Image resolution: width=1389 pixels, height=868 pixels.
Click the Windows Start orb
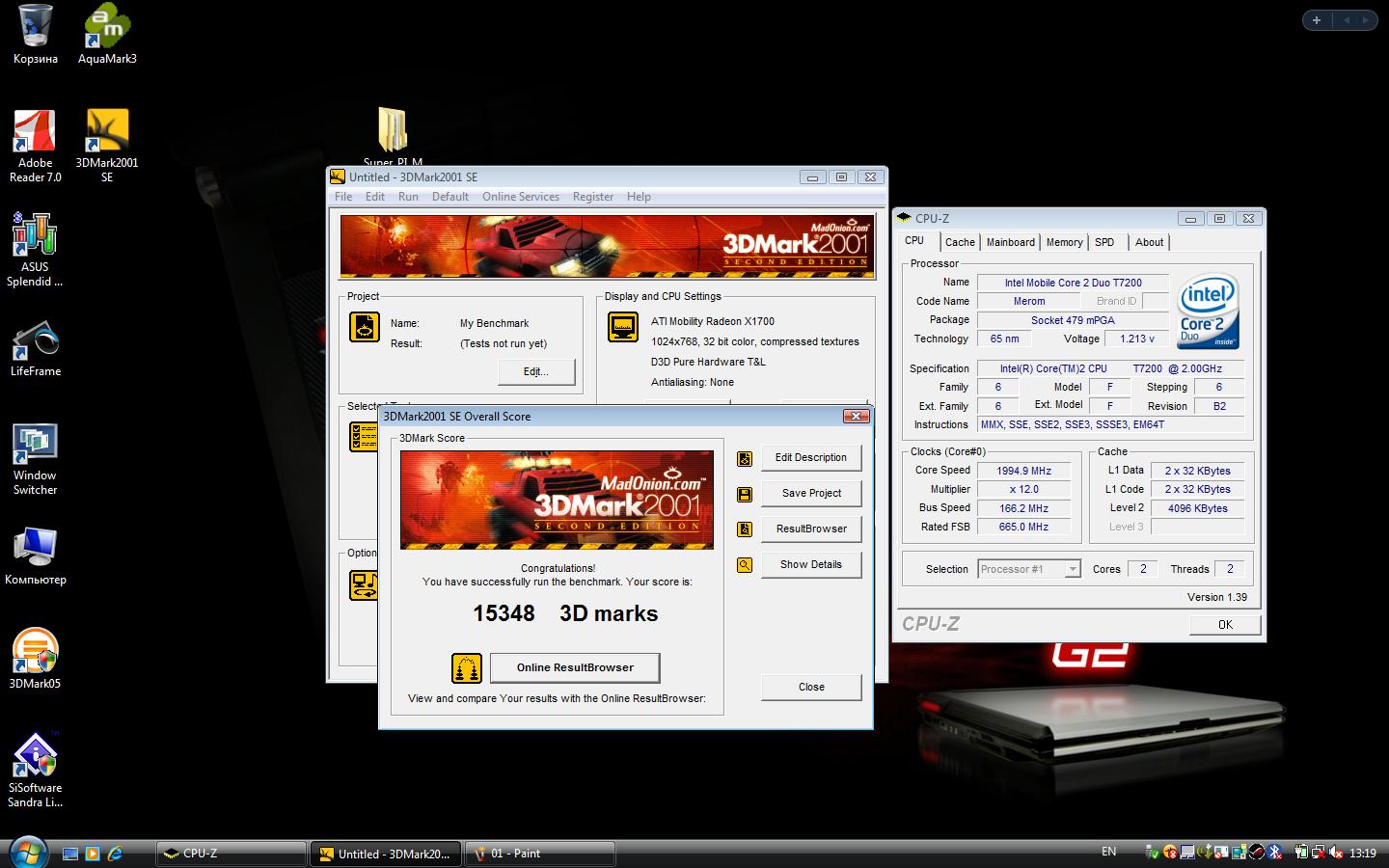coord(27,853)
